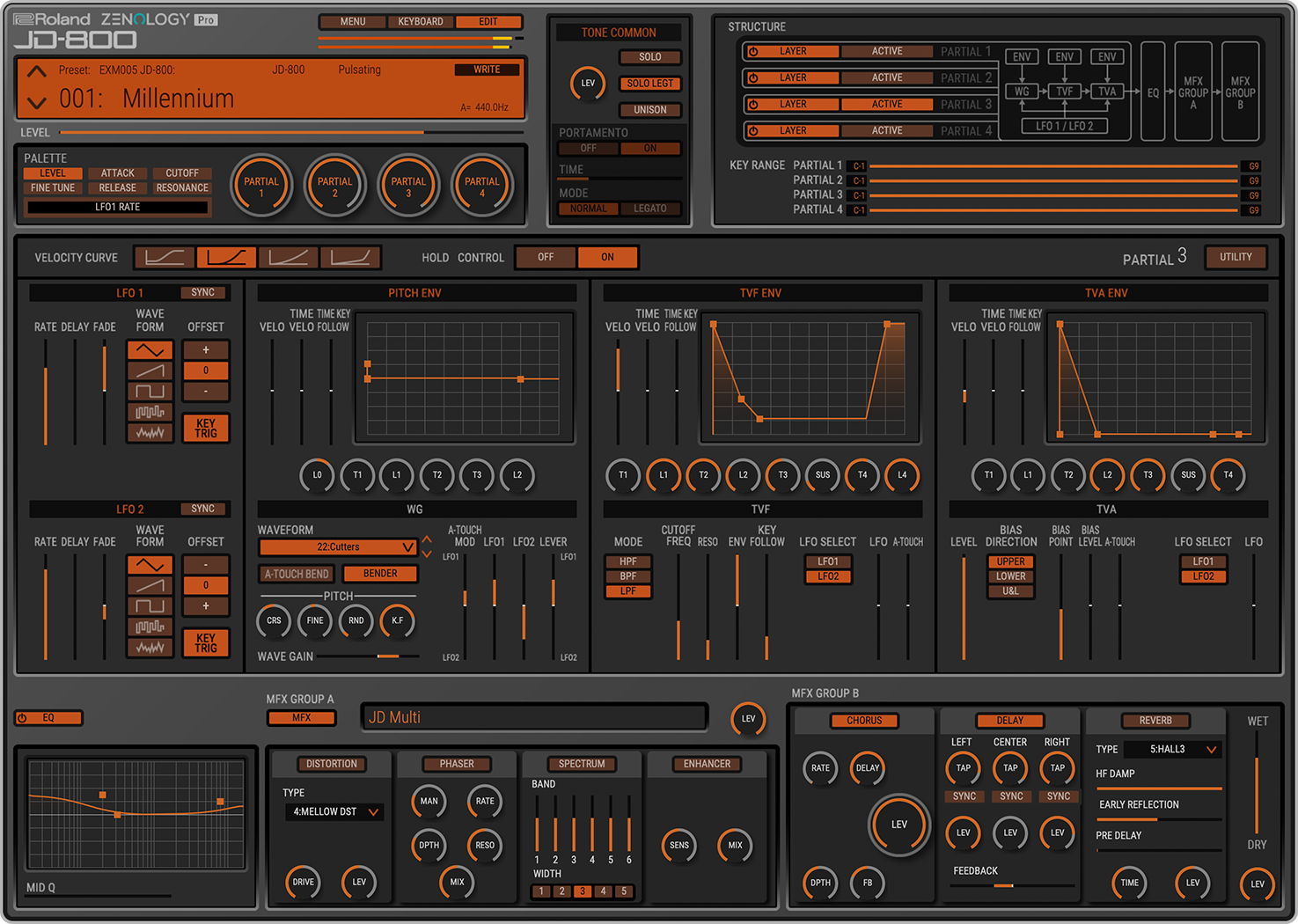Select the triangle waveform for LFO 1
Screen dimensions: 1298x924
tap(149, 349)
